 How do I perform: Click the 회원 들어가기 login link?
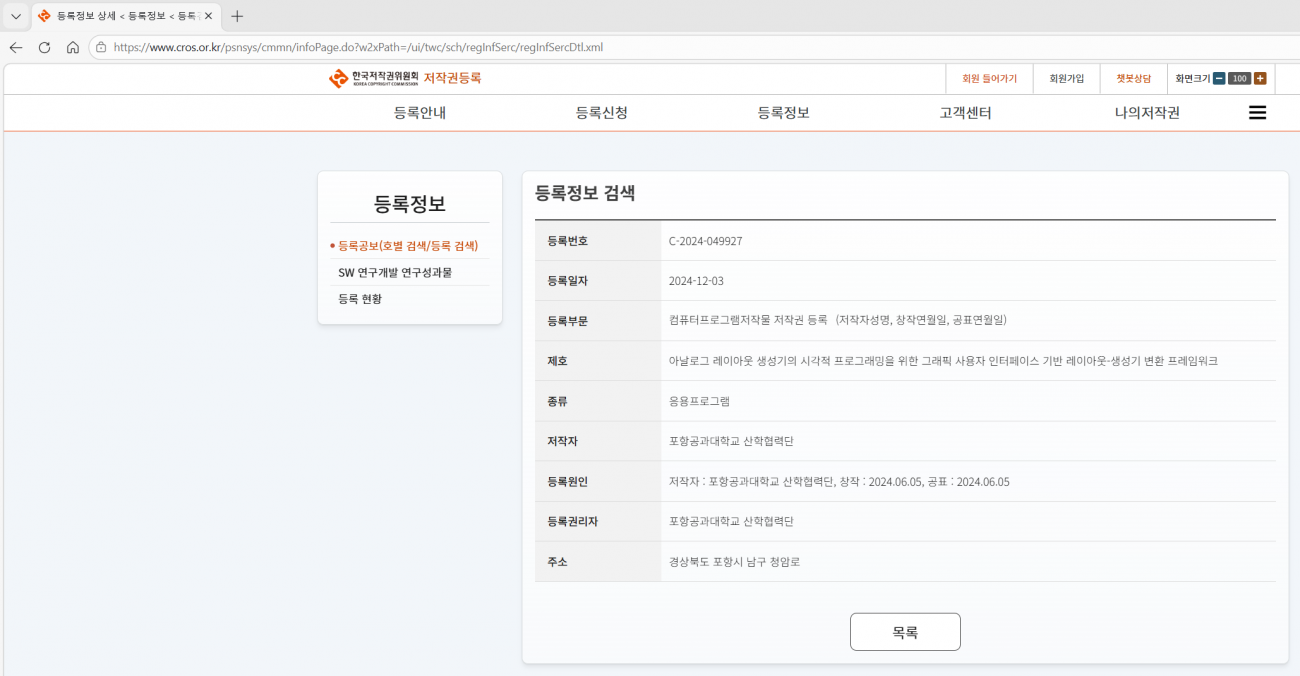[989, 79]
